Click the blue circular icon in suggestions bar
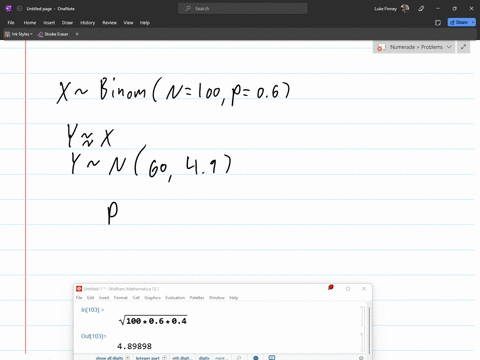 click(256, 358)
